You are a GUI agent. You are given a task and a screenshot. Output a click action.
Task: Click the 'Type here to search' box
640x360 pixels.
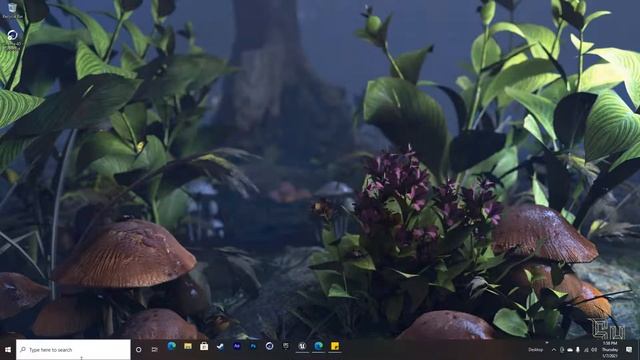tap(73, 350)
